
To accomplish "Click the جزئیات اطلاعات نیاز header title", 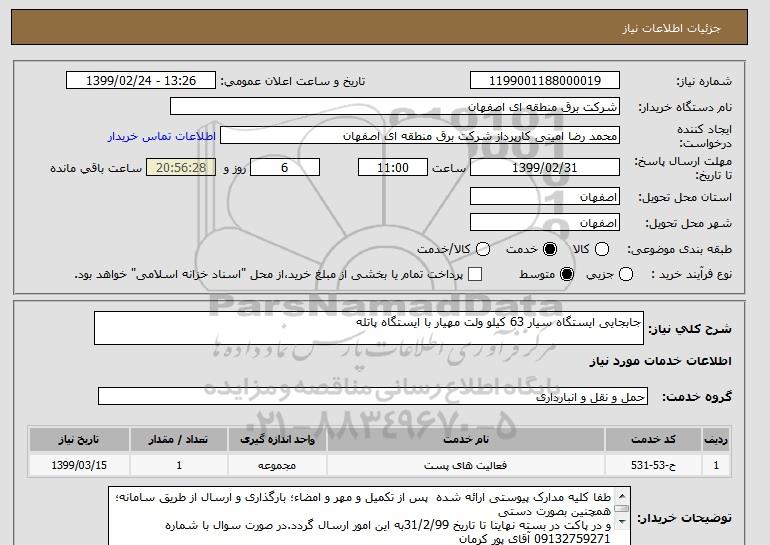I will [671, 28].
